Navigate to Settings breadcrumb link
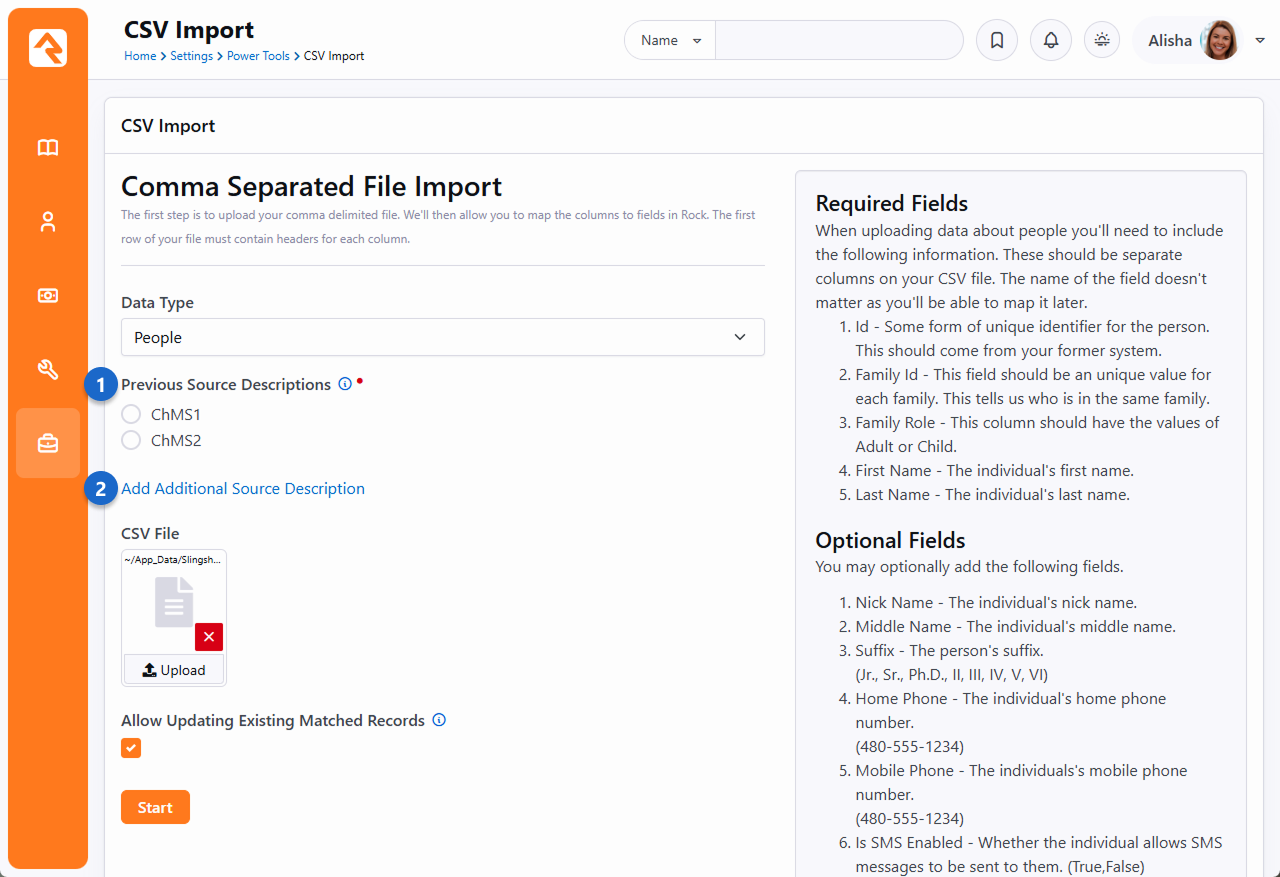This screenshot has width=1280, height=877. [x=191, y=56]
